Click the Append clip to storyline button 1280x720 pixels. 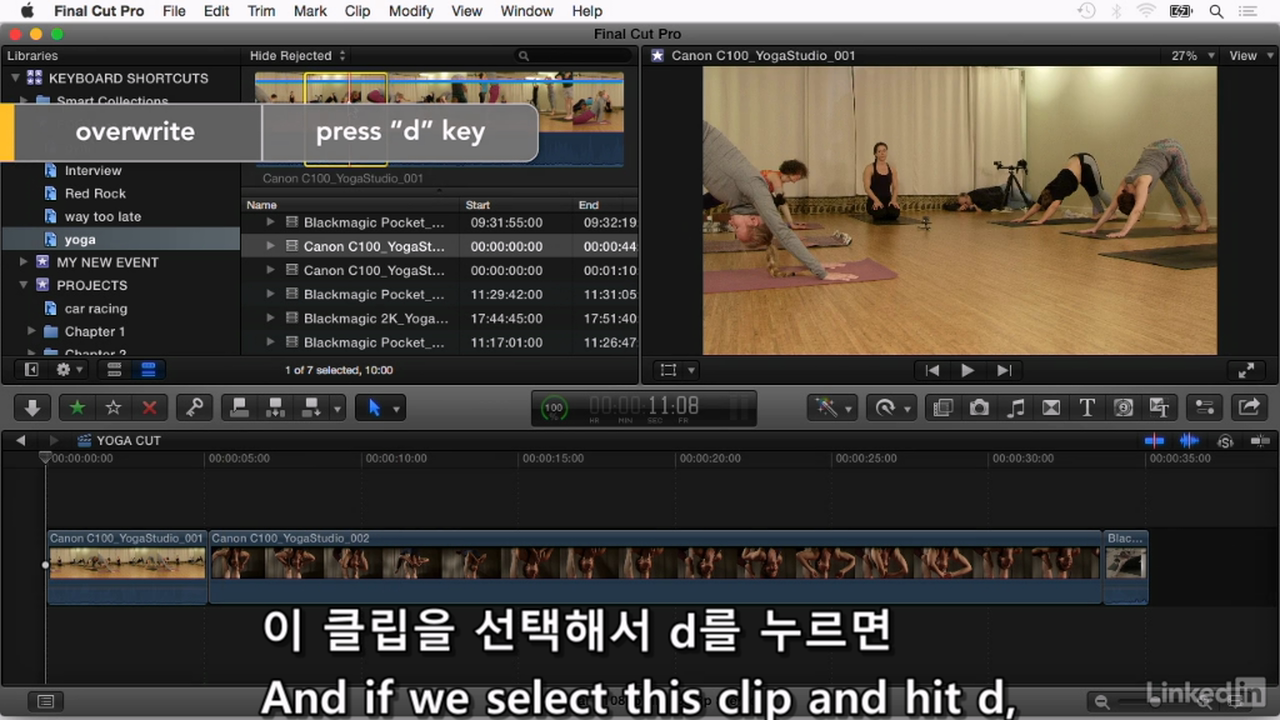point(311,408)
